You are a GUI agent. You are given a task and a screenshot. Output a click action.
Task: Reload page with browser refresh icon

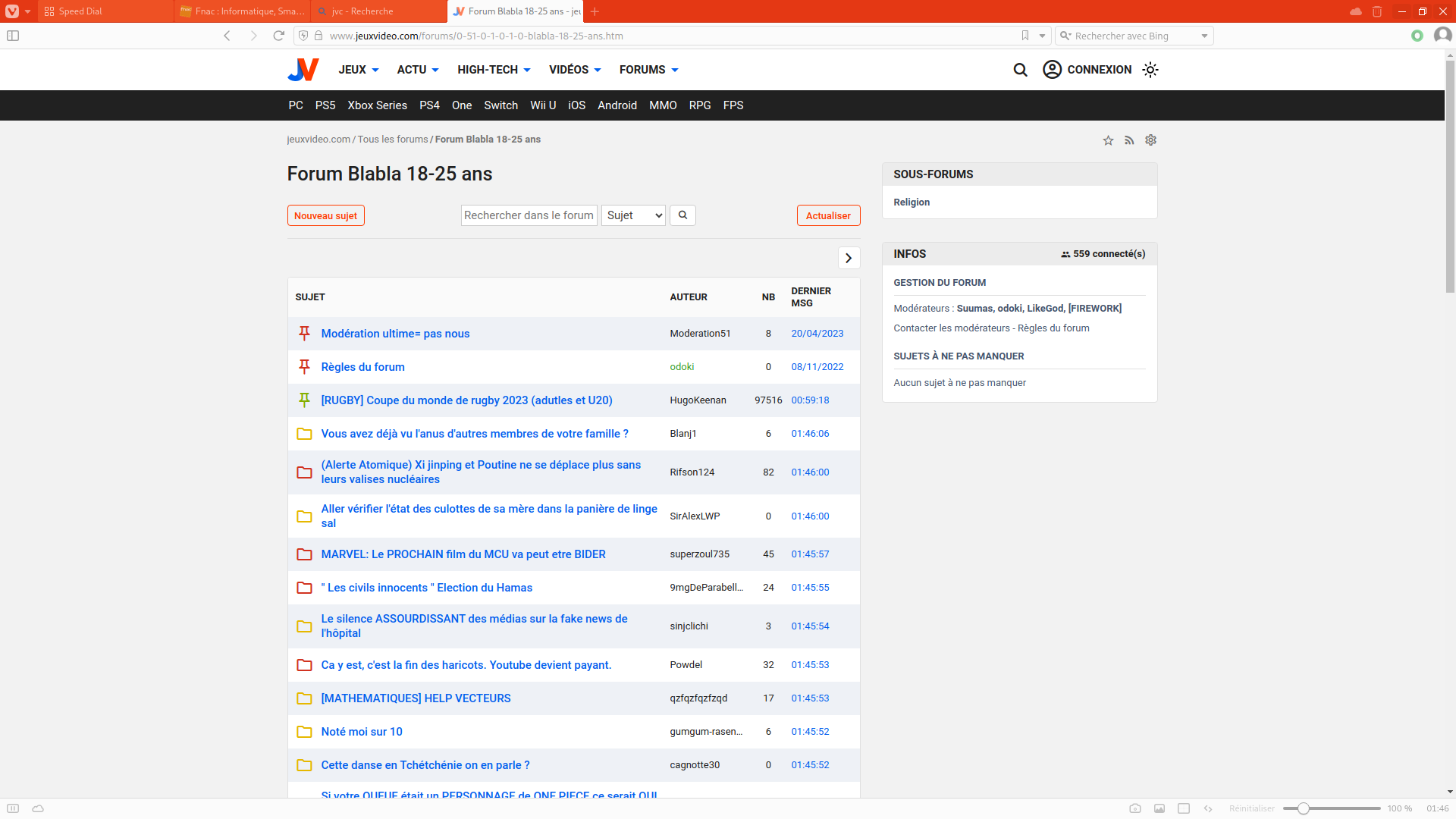point(278,36)
